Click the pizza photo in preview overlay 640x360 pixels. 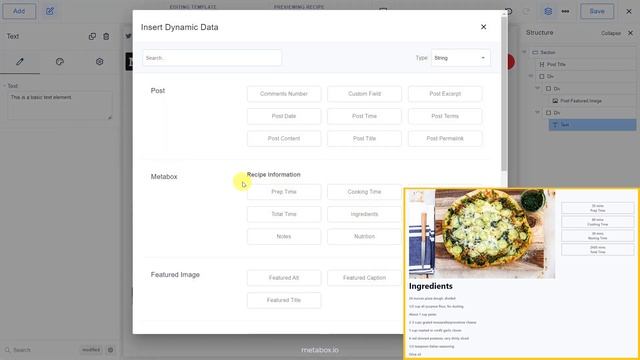pyautogui.click(x=482, y=234)
